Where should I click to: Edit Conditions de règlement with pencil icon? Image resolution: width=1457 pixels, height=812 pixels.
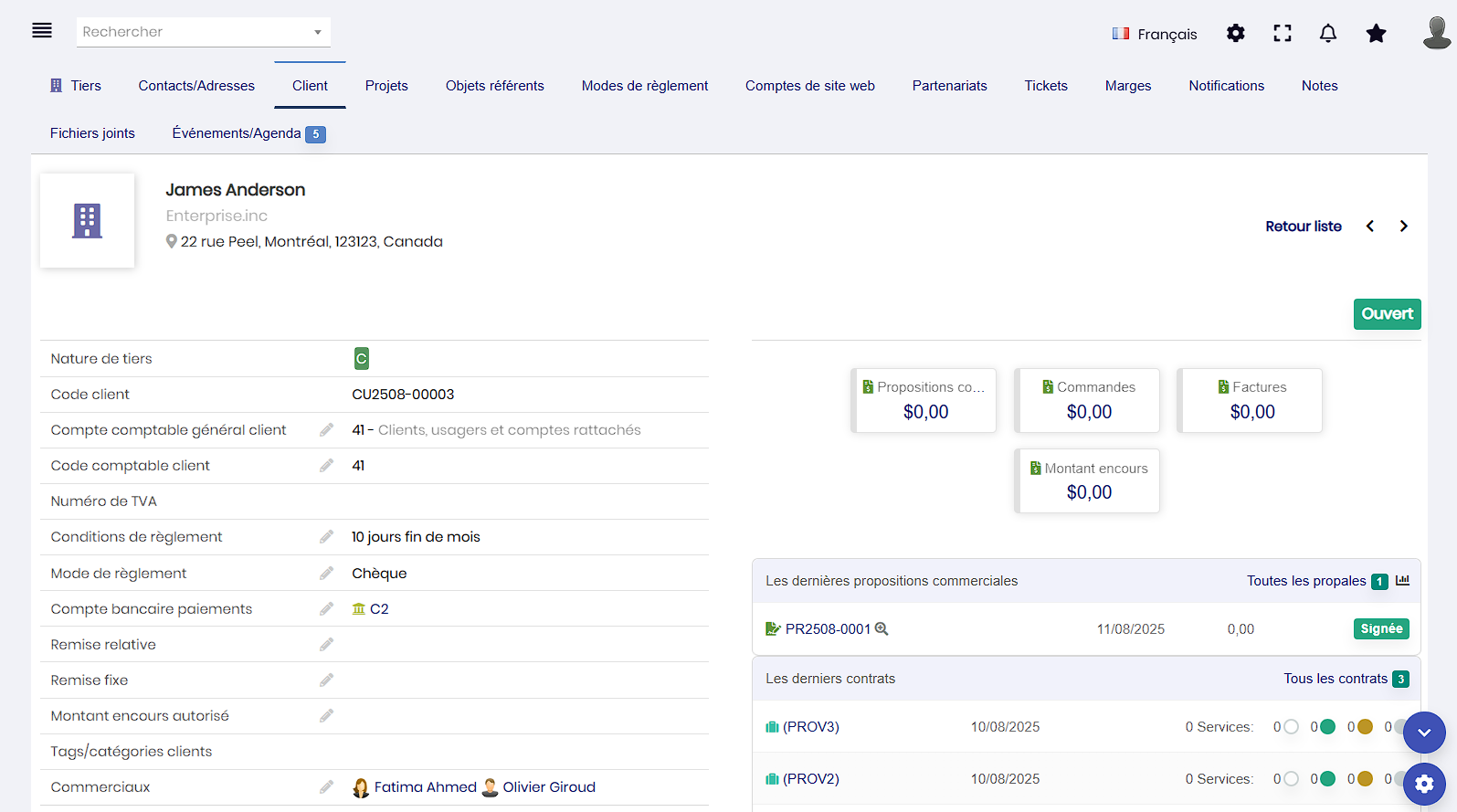326,537
